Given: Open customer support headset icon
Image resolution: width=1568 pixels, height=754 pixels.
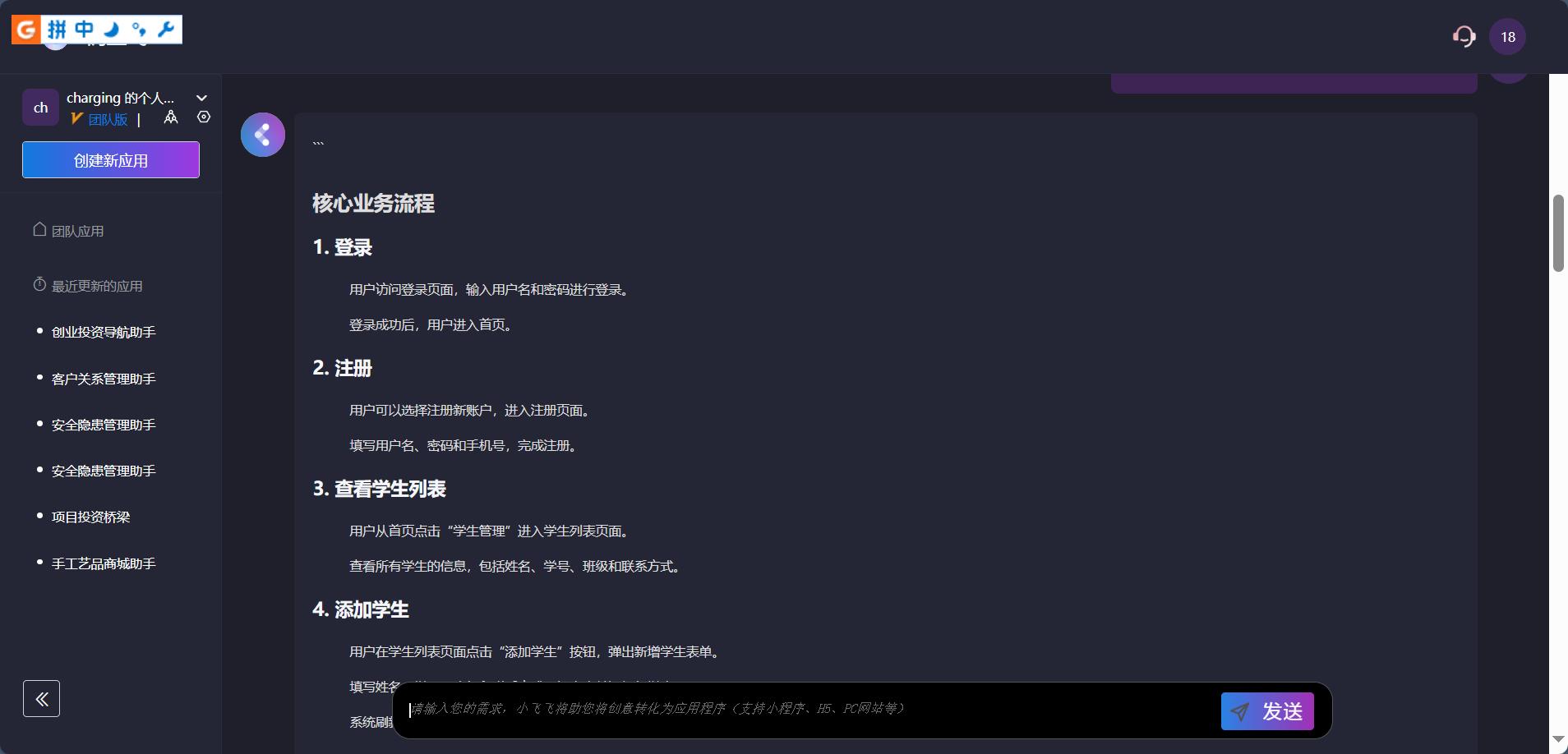Looking at the screenshot, I should coord(1464,37).
